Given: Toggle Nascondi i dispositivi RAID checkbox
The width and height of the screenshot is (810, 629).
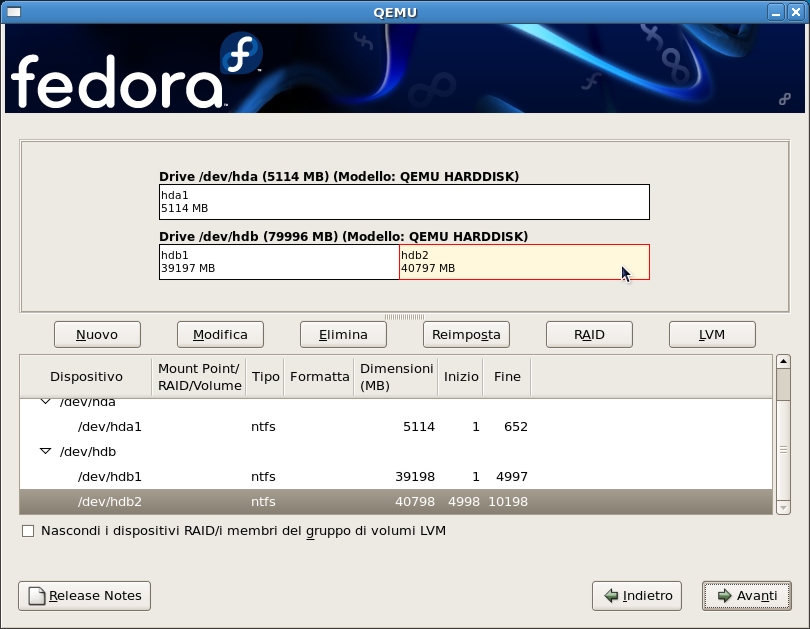Looking at the screenshot, I should pos(28,531).
